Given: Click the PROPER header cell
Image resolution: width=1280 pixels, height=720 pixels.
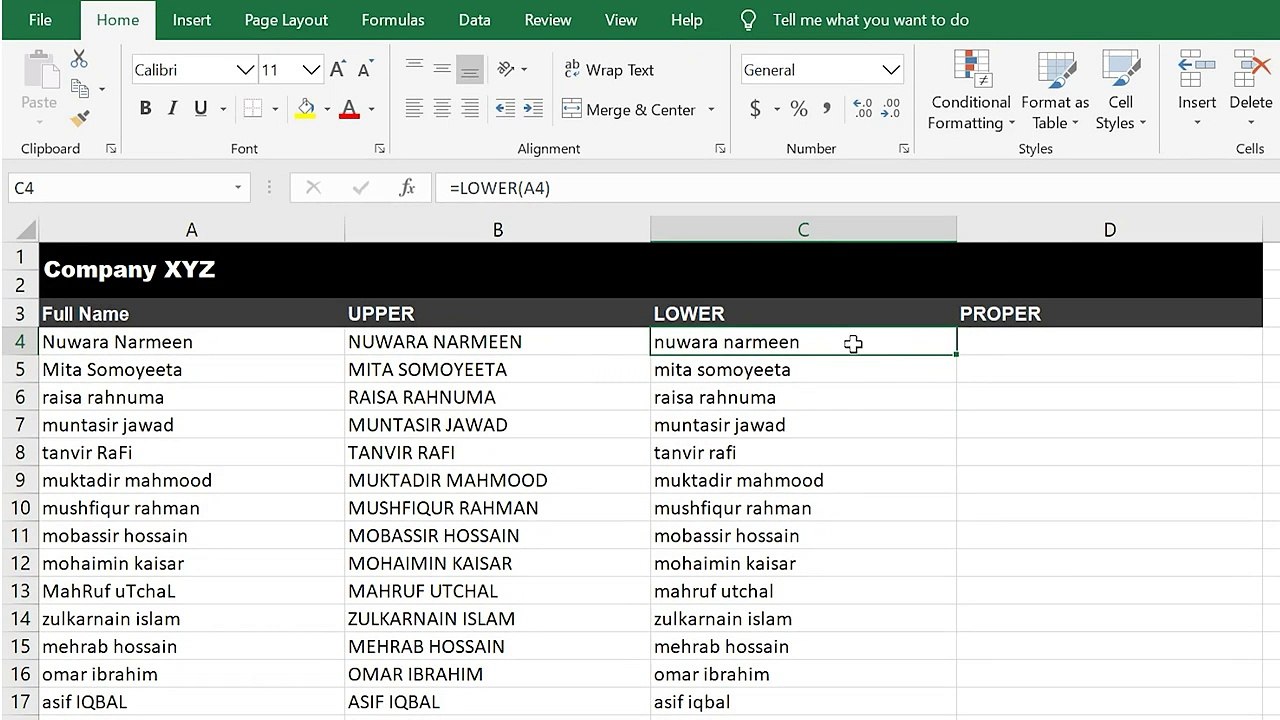Looking at the screenshot, I should (1109, 314).
